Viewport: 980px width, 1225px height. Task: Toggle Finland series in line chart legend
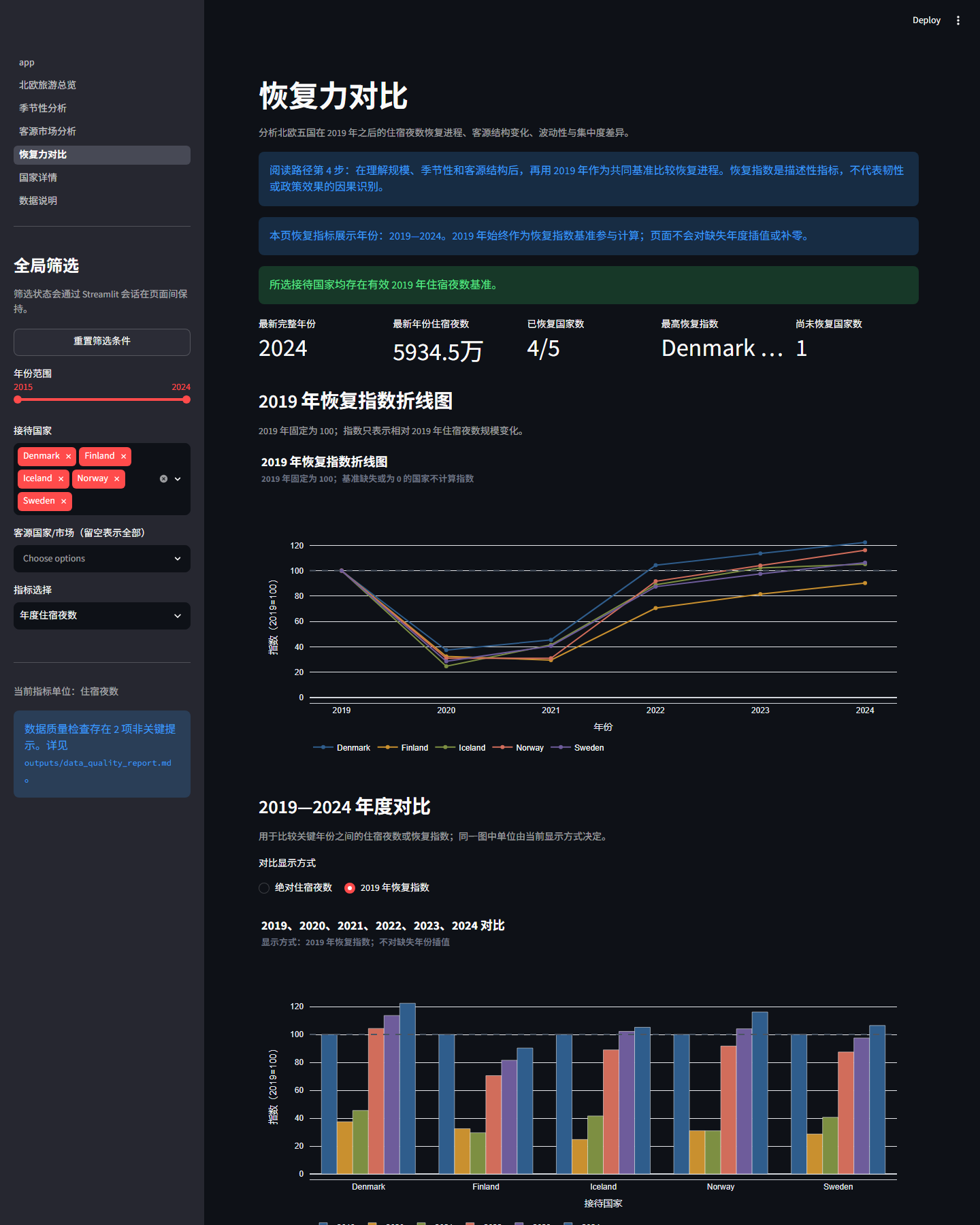[x=403, y=747]
